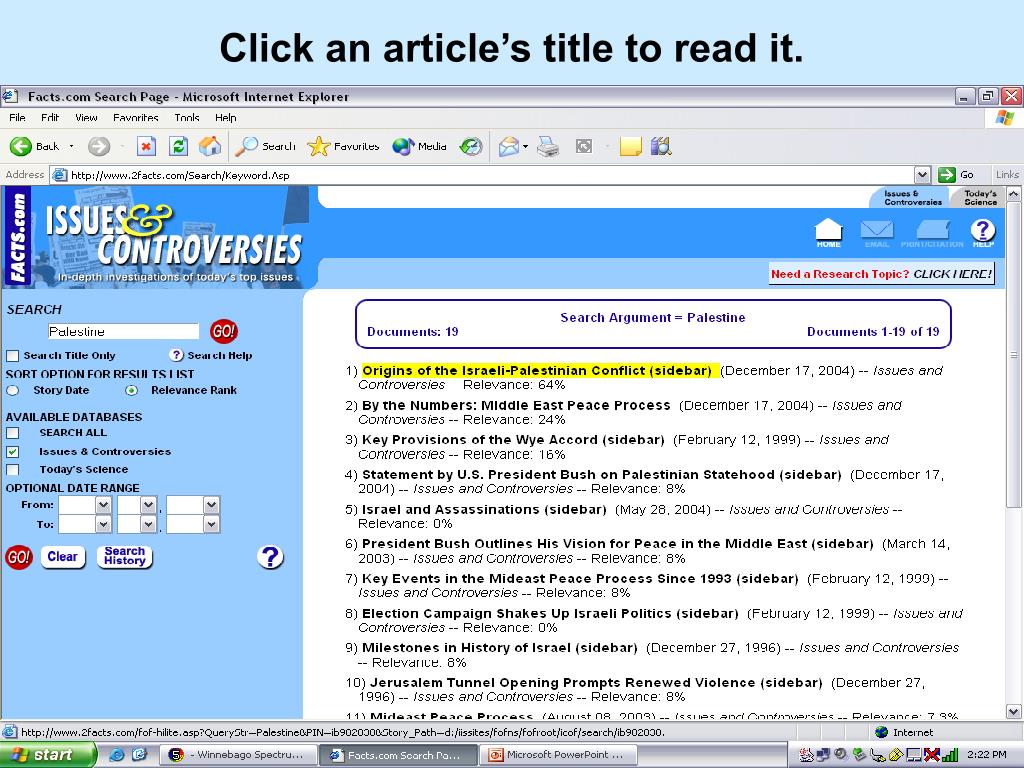This screenshot has width=1024, height=768.
Task: Toggle the Search Title Only checkbox
Action: [x=12, y=356]
